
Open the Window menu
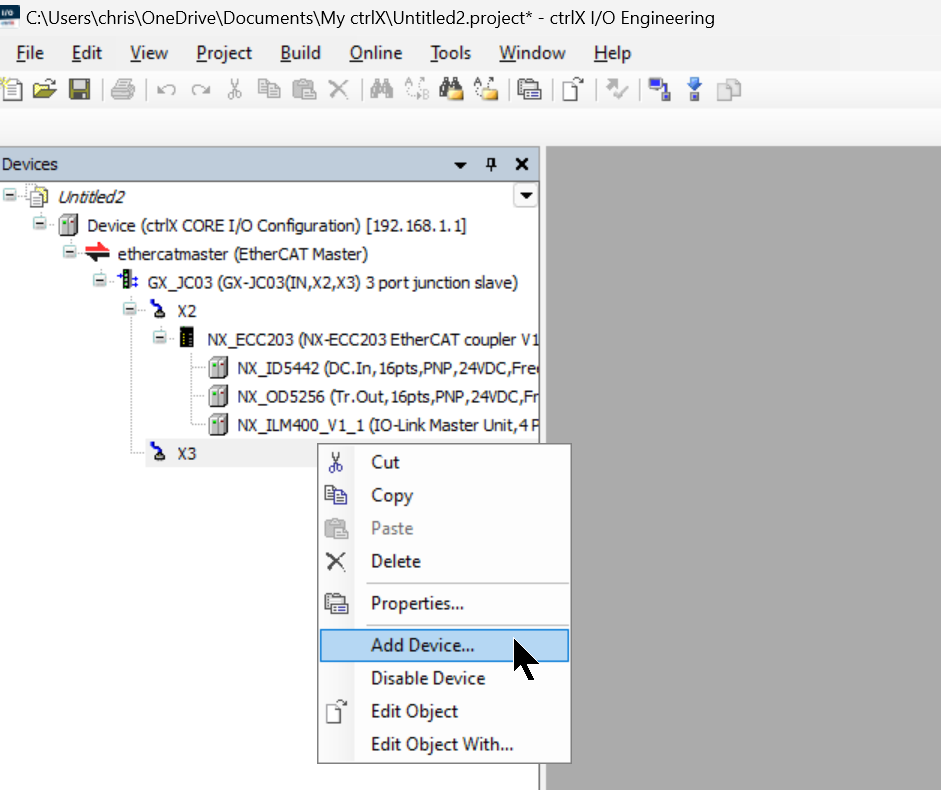point(532,53)
